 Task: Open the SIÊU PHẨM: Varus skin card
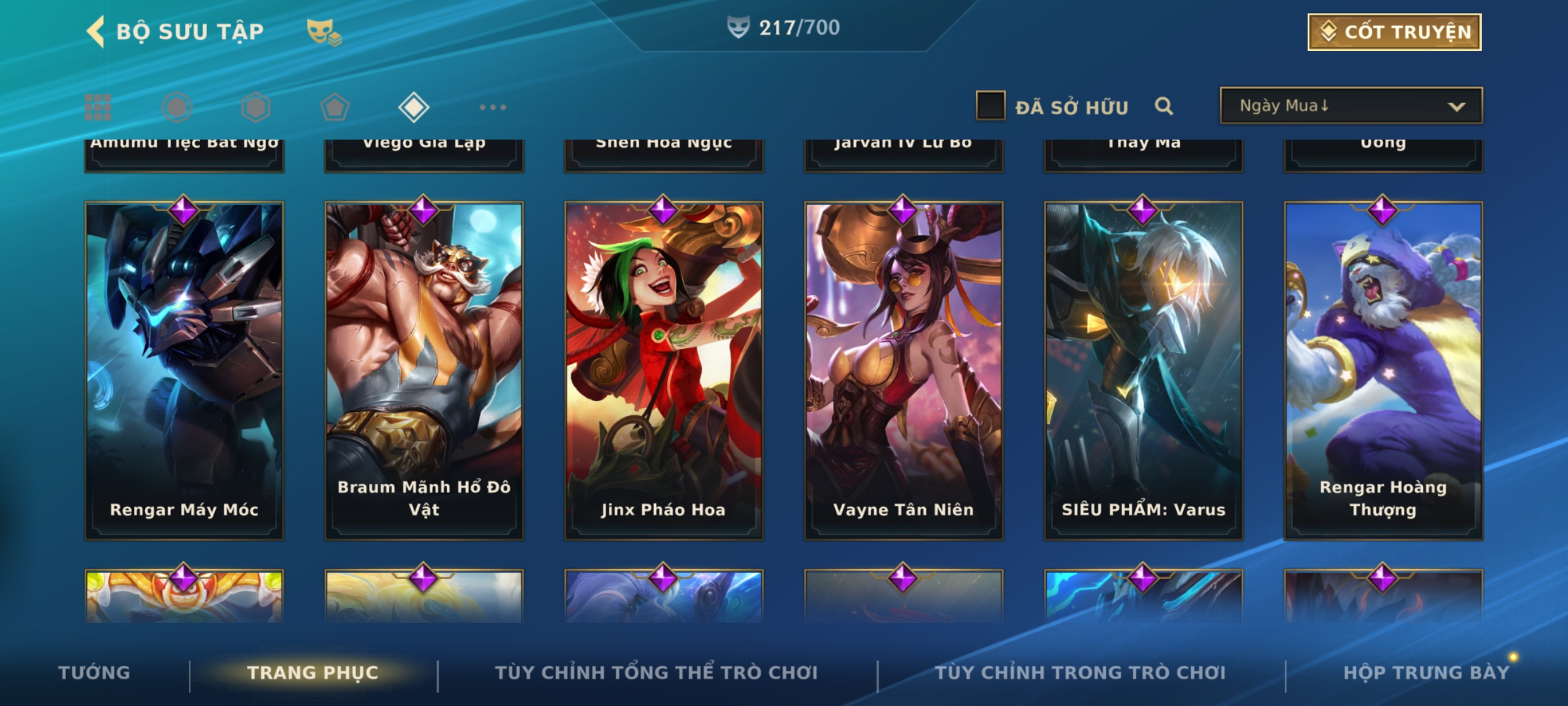click(x=1143, y=371)
